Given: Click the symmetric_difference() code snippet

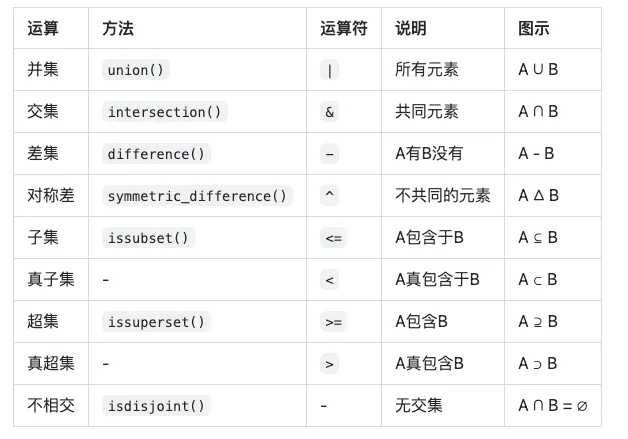Looking at the screenshot, I should (198, 196).
